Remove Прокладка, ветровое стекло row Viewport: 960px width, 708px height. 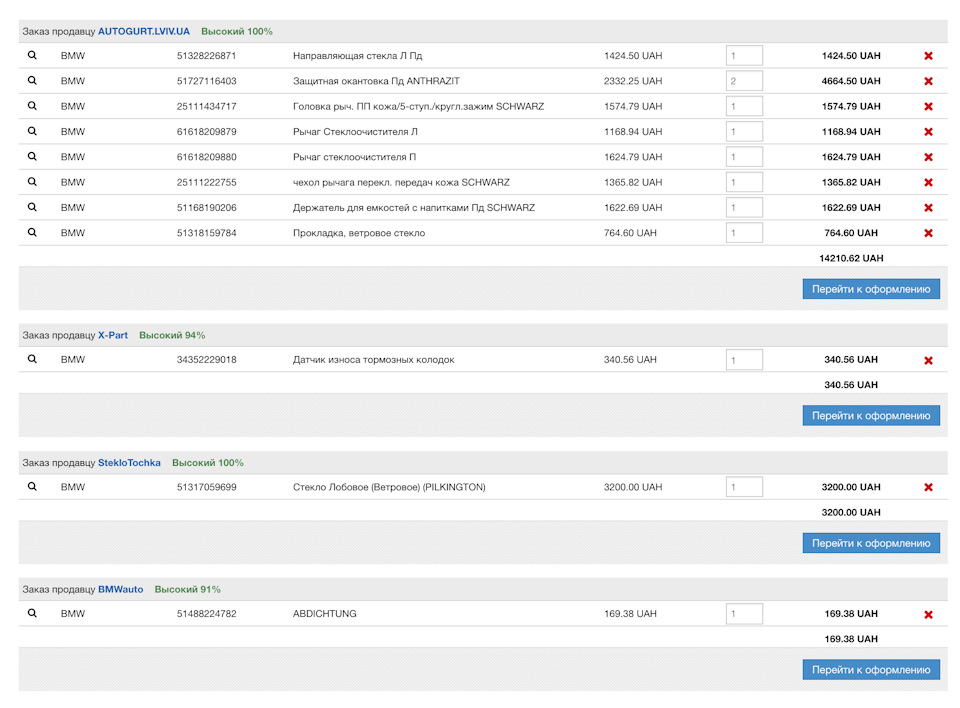tap(928, 233)
